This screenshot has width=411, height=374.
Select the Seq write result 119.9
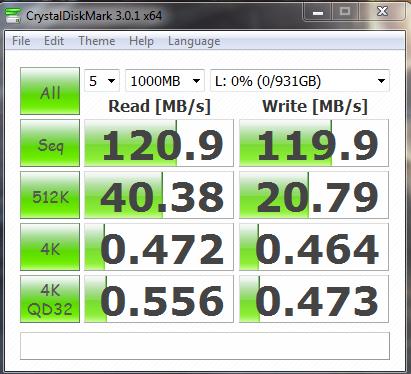[314, 143]
